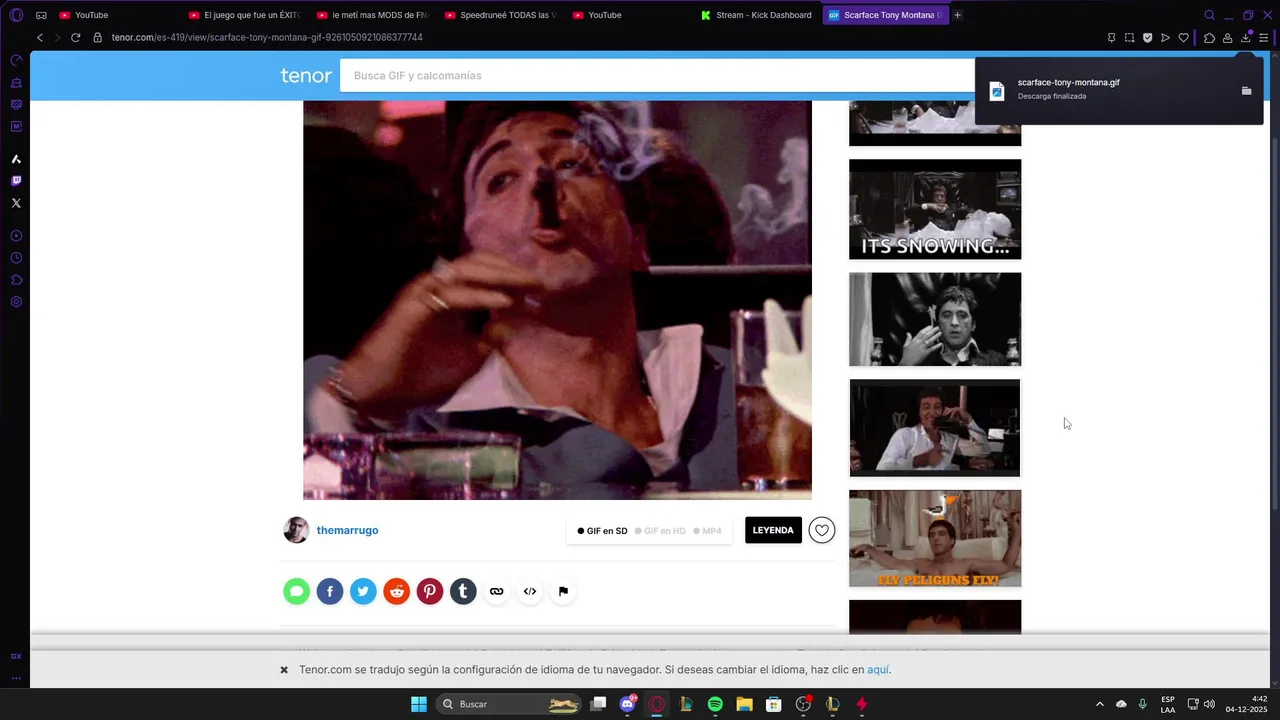Share GIF on Facebook
Viewport: 1280px width, 720px height.
pyautogui.click(x=330, y=591)
